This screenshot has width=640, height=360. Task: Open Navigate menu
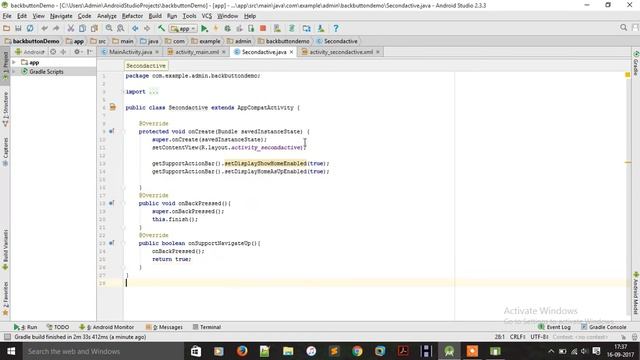click(x=61, y=16)
